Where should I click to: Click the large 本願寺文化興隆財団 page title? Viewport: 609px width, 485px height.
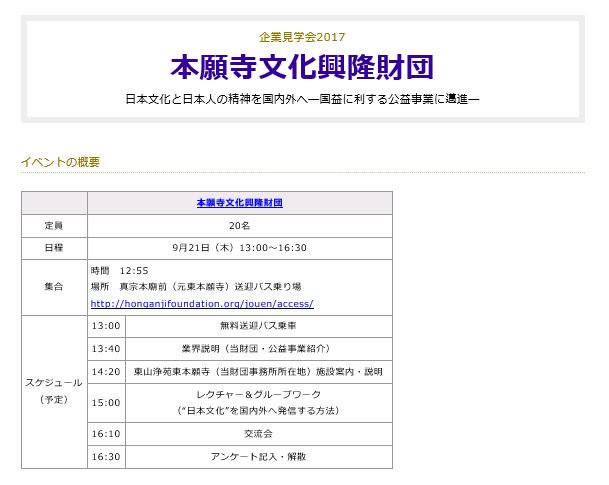[302, 67]
